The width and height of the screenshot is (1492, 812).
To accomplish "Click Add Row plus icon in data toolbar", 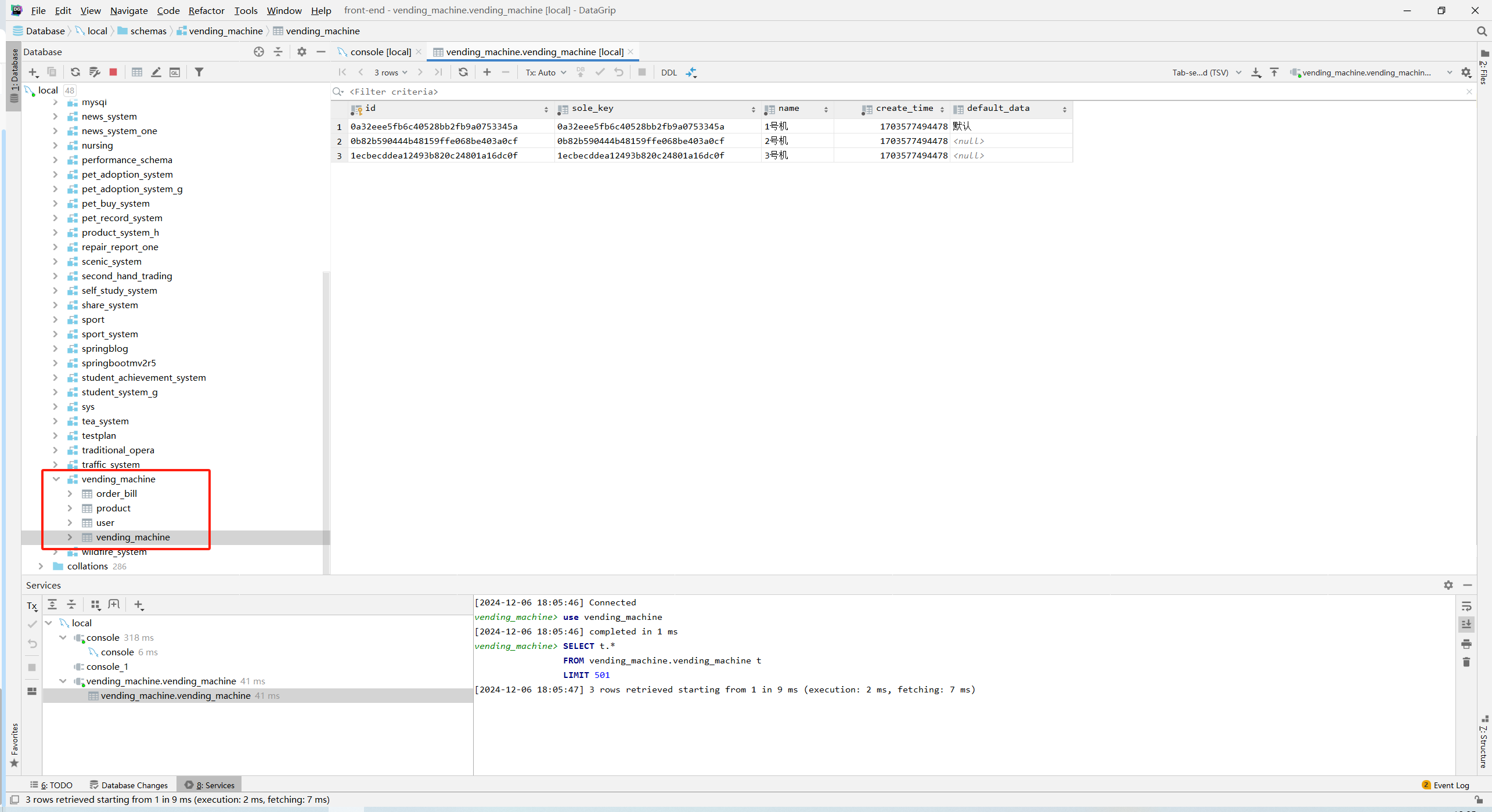I will 486,72.
